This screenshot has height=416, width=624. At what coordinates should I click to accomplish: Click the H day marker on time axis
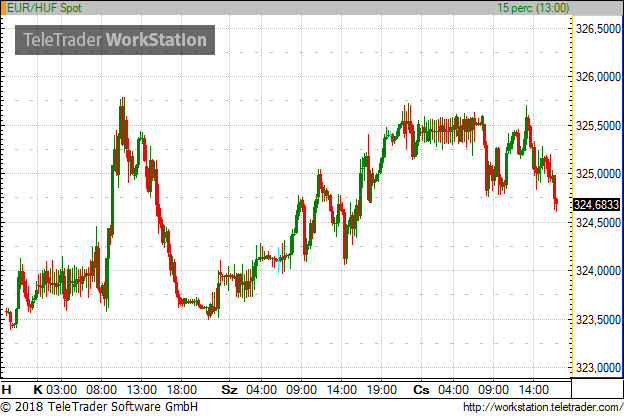click(6, 389)
